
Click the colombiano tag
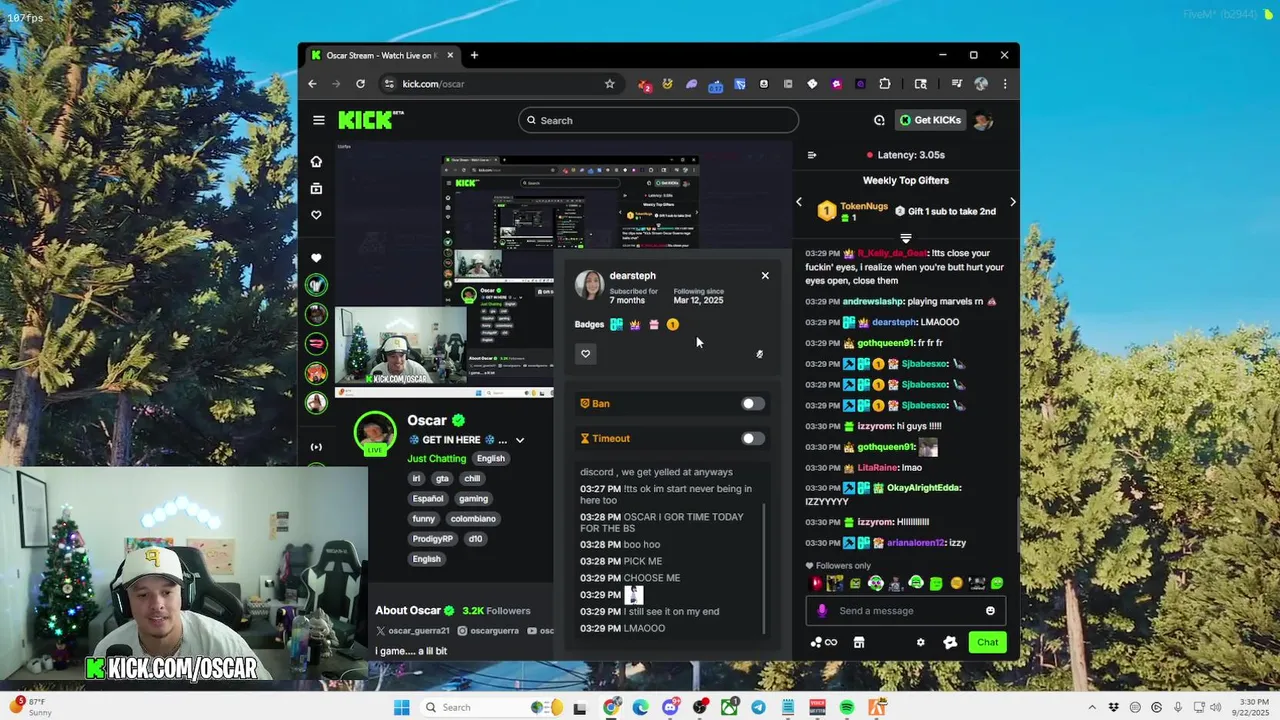tap(473, 519)
